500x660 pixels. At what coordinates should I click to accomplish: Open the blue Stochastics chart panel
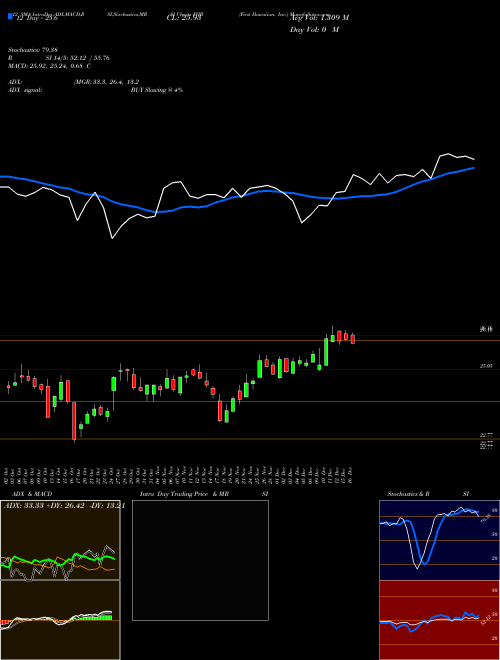click(x=439, y=540)
